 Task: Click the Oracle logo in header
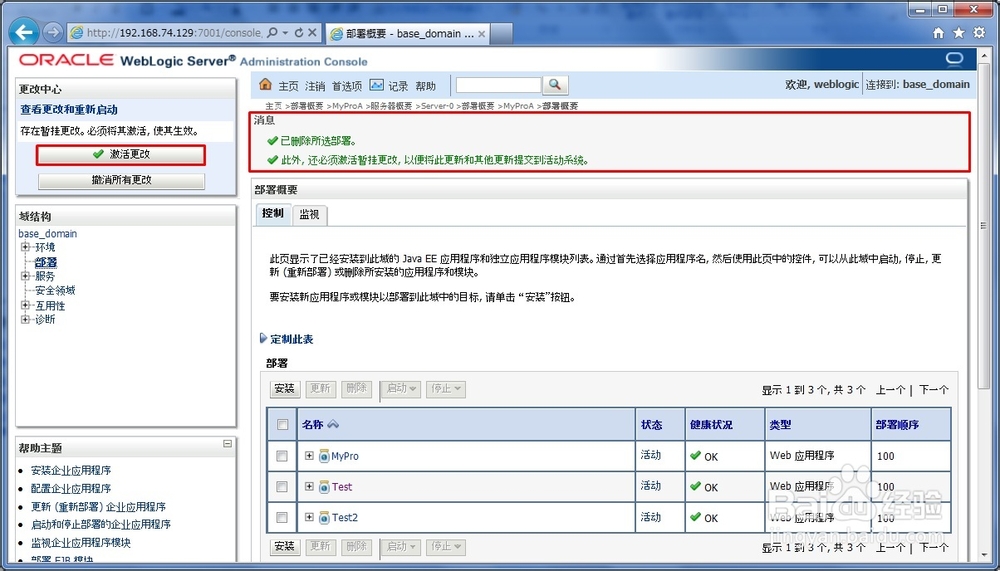click(x=66, y=60)
